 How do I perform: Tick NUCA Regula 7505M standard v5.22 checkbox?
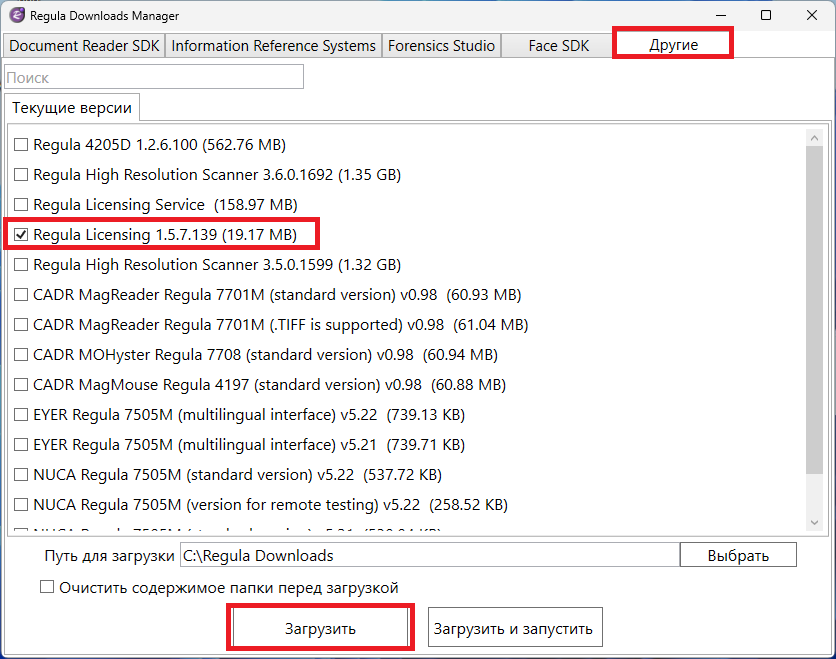(21, 475)
